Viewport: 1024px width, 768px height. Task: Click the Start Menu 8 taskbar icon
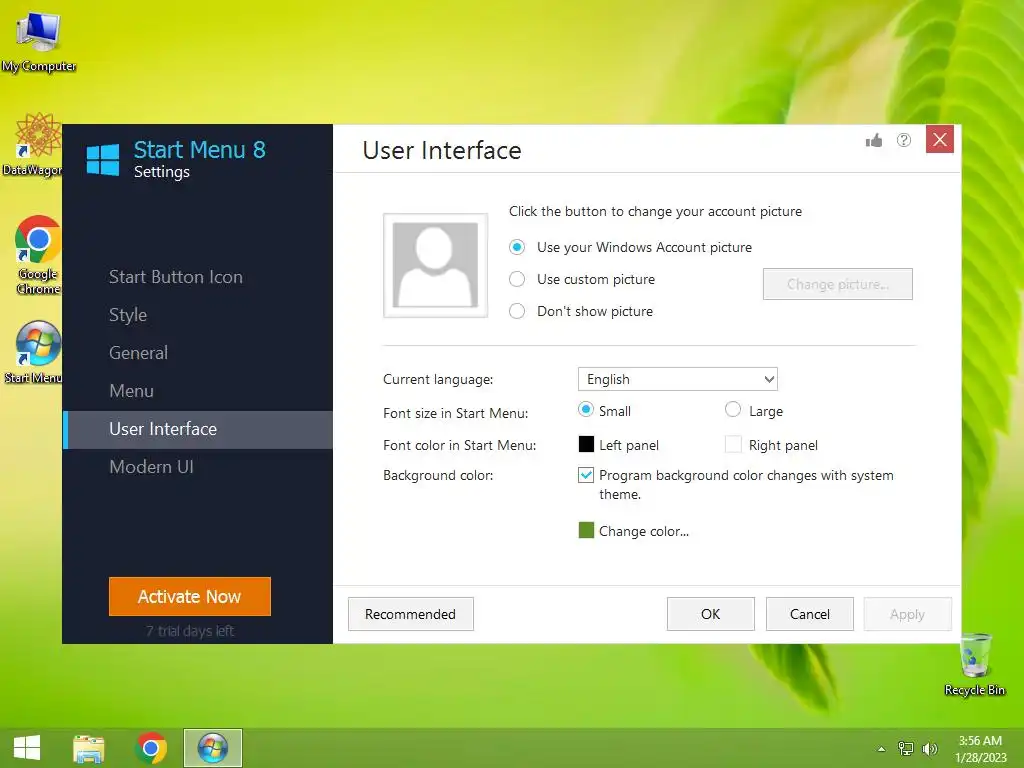pyautogui.click(x=213, y=748)
